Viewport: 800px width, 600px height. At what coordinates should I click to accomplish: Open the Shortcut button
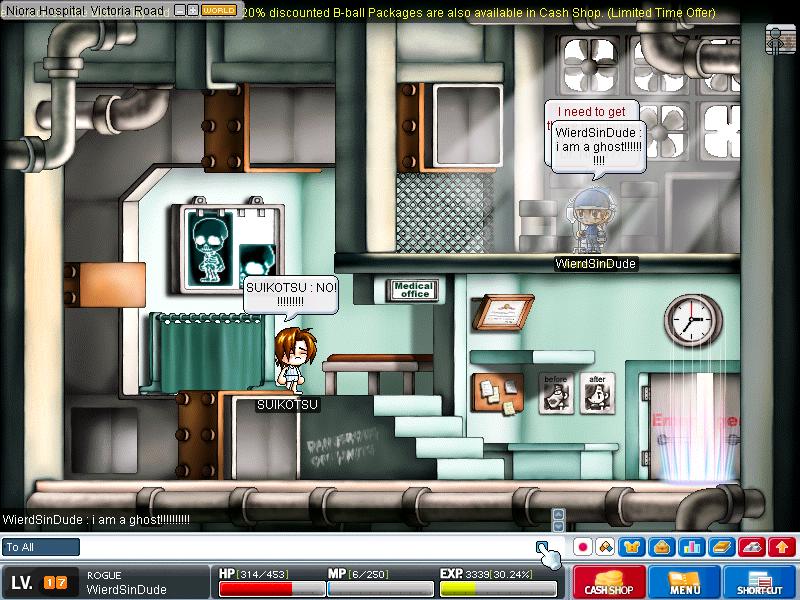pos(760,582)
